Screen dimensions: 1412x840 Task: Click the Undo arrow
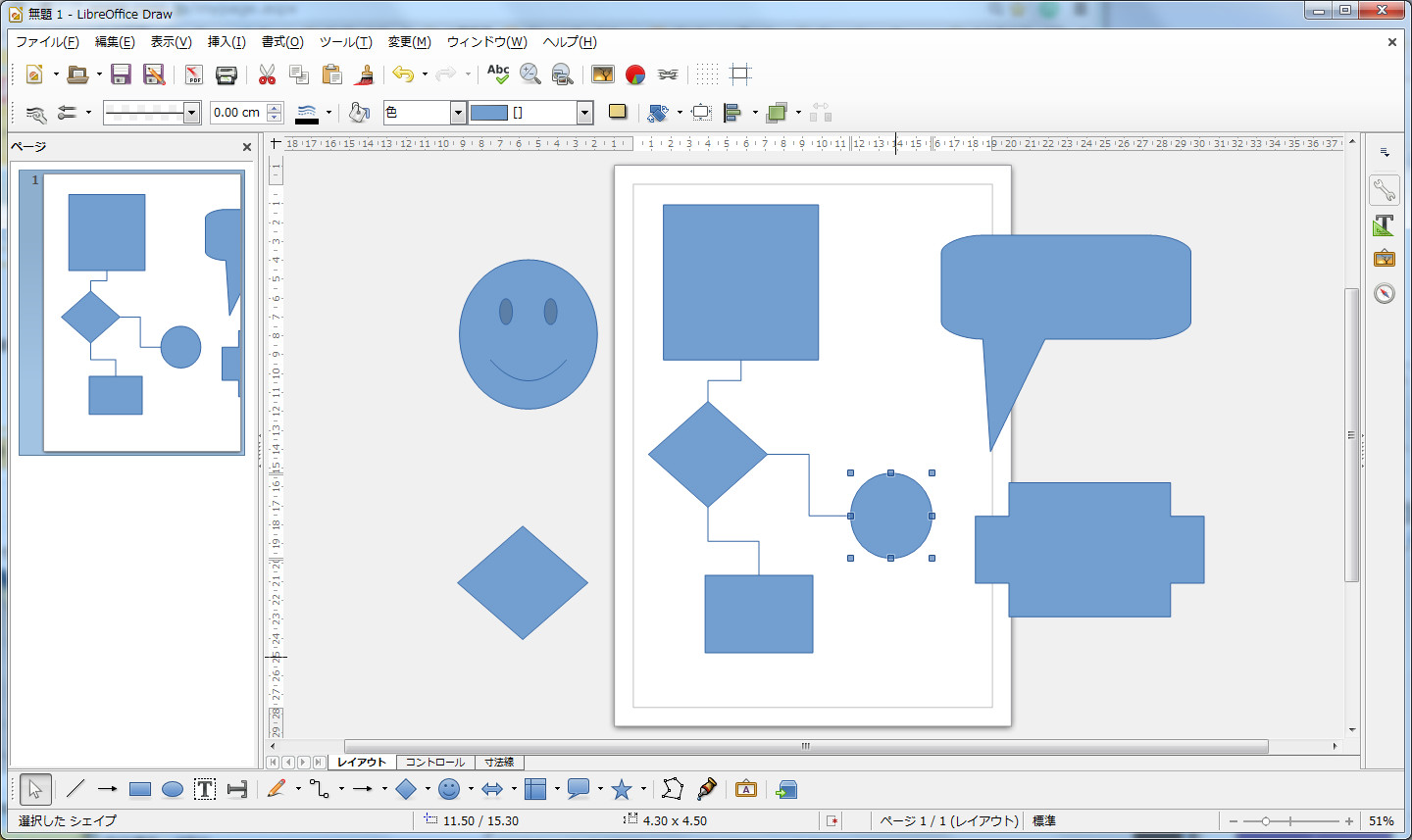click(x=403, y=74)
